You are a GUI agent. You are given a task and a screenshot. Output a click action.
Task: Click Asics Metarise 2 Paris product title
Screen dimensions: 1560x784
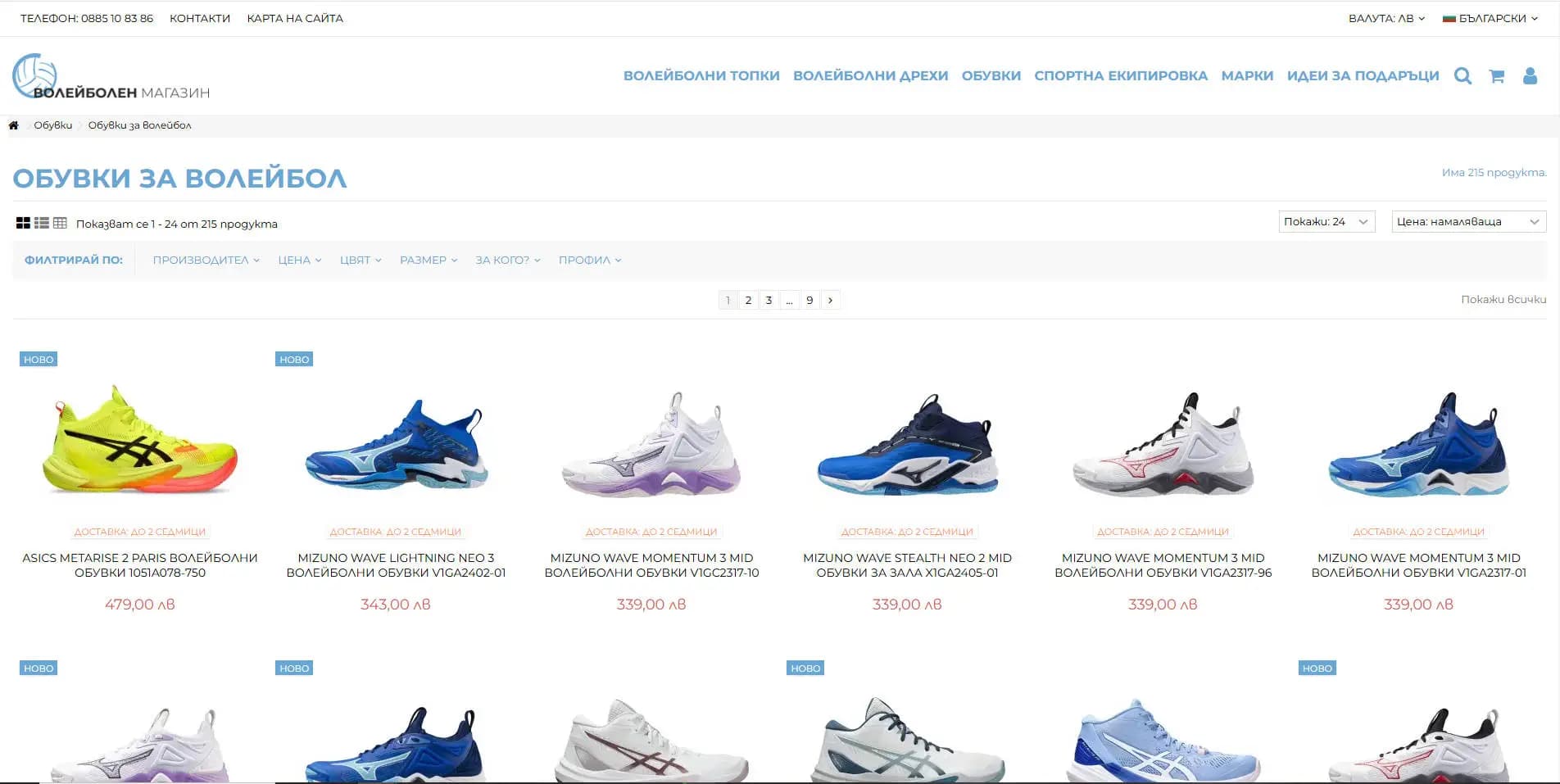tap(140, 565)
